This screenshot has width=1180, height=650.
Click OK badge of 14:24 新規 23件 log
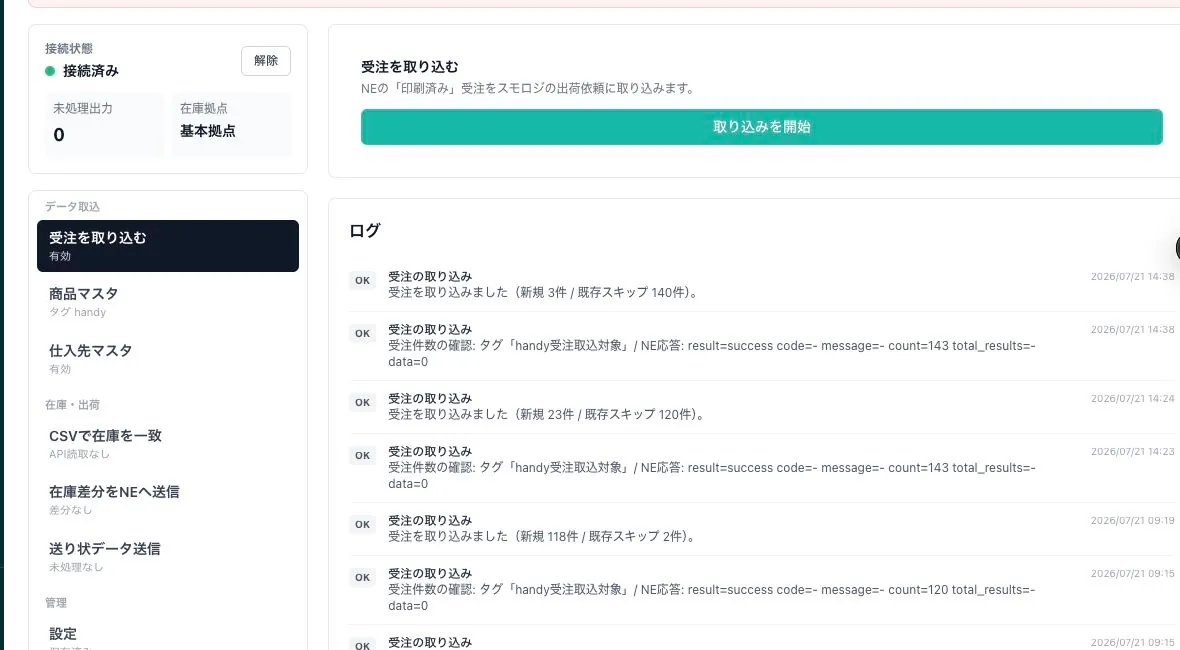363,402
